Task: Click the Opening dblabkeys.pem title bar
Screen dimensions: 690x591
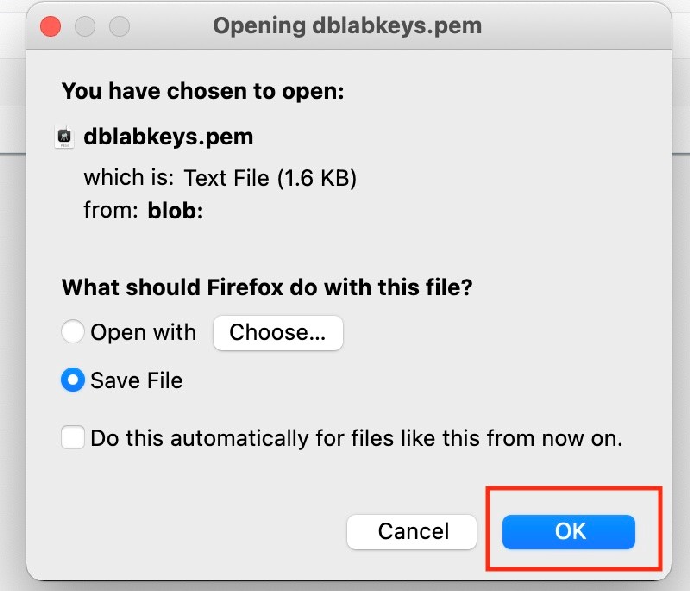Action: point(347,26)
